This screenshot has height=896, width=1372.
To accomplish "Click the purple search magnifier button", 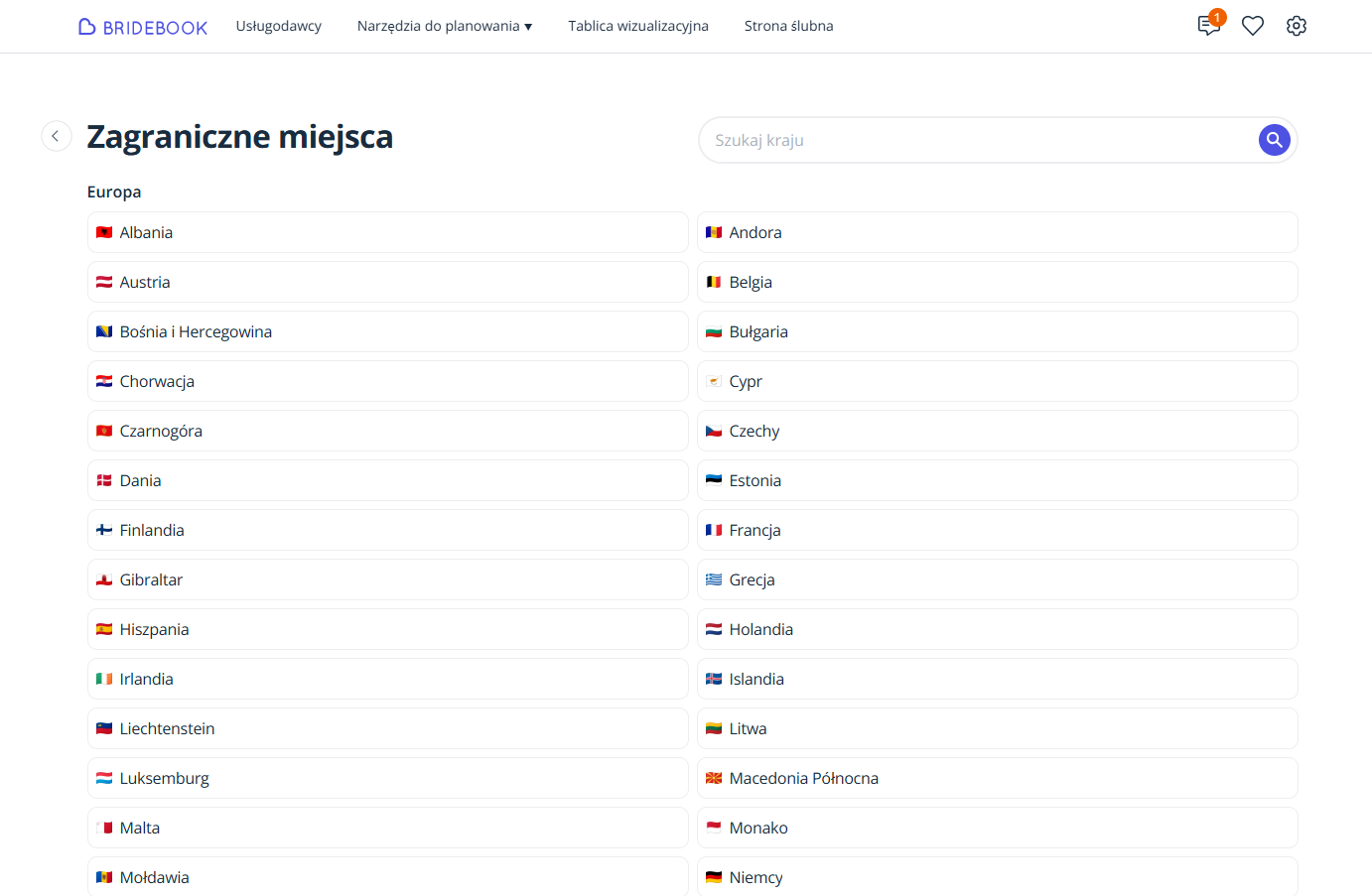I will point(1274,140).
